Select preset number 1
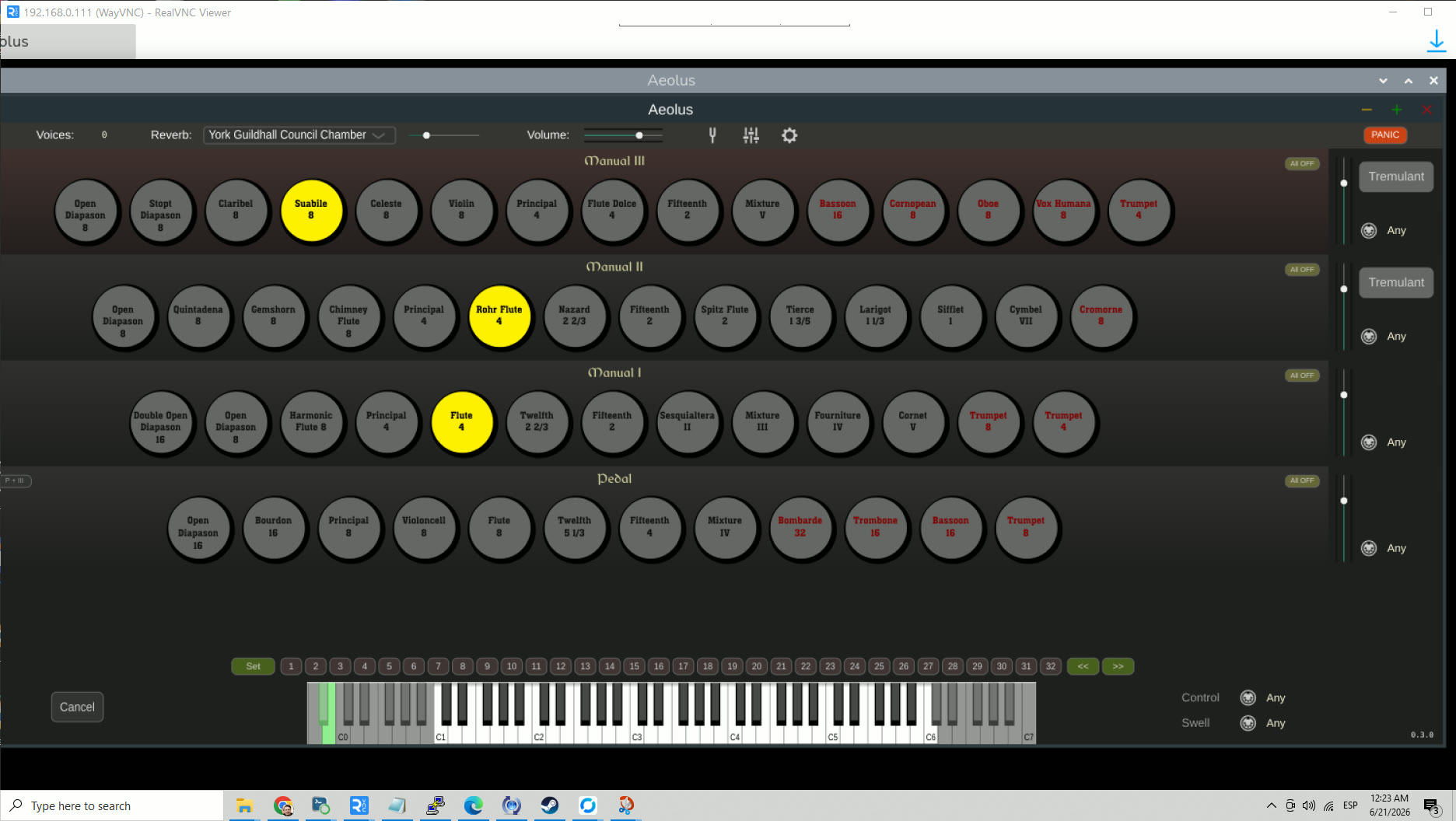 pyautogui.click(x=291, y=666)
